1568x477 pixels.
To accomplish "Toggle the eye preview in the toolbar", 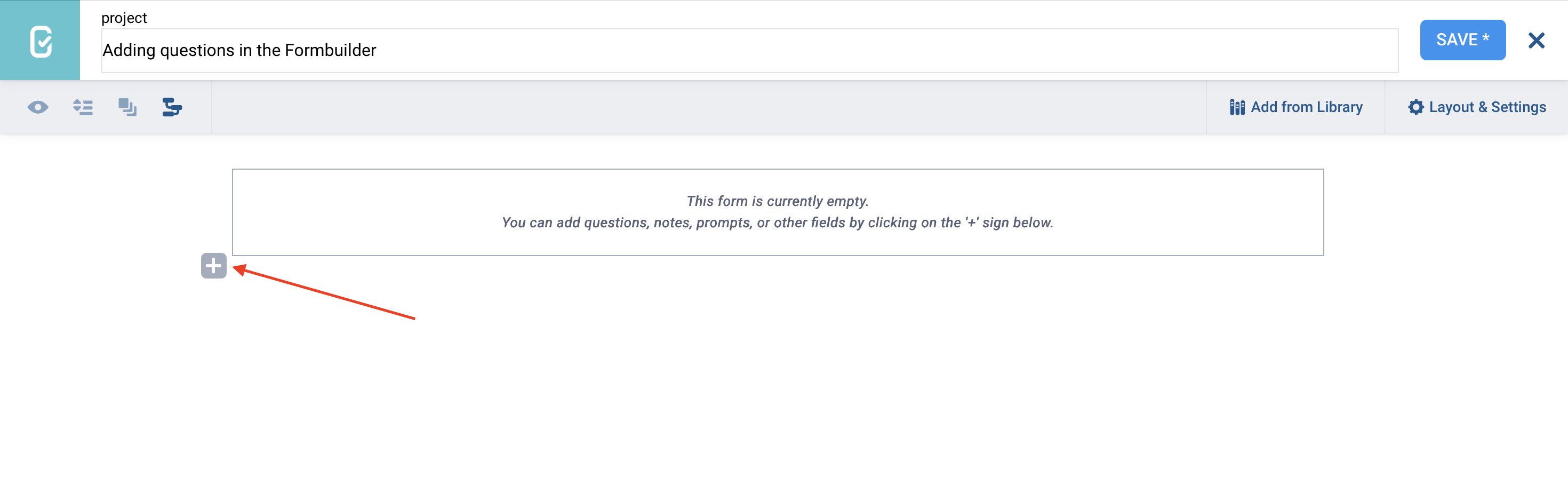I will coord(38,107).
